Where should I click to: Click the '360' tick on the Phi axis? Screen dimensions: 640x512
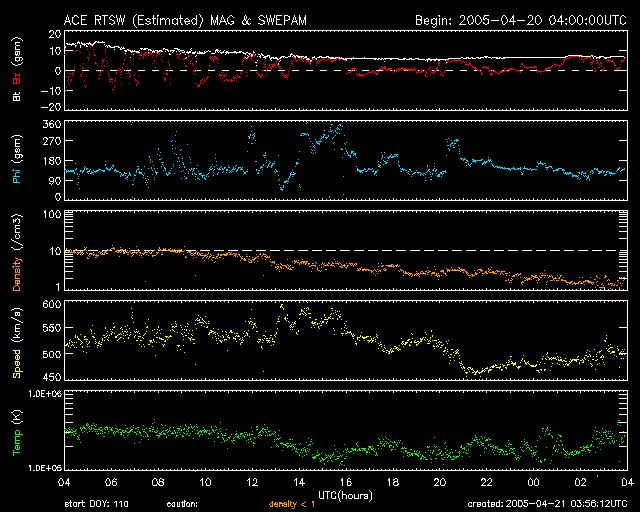52,124
